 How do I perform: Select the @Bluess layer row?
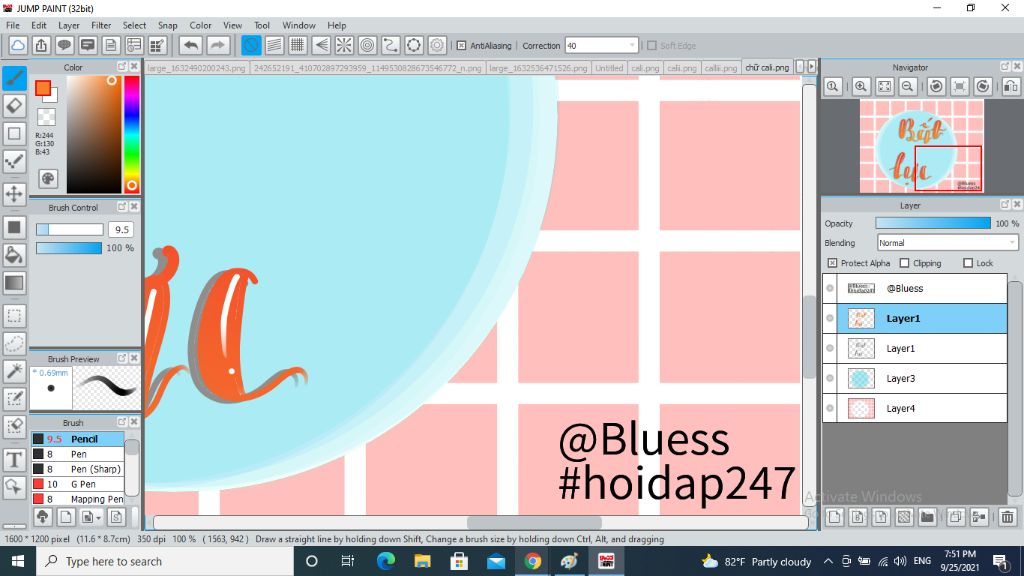click(x=915, y=288)
